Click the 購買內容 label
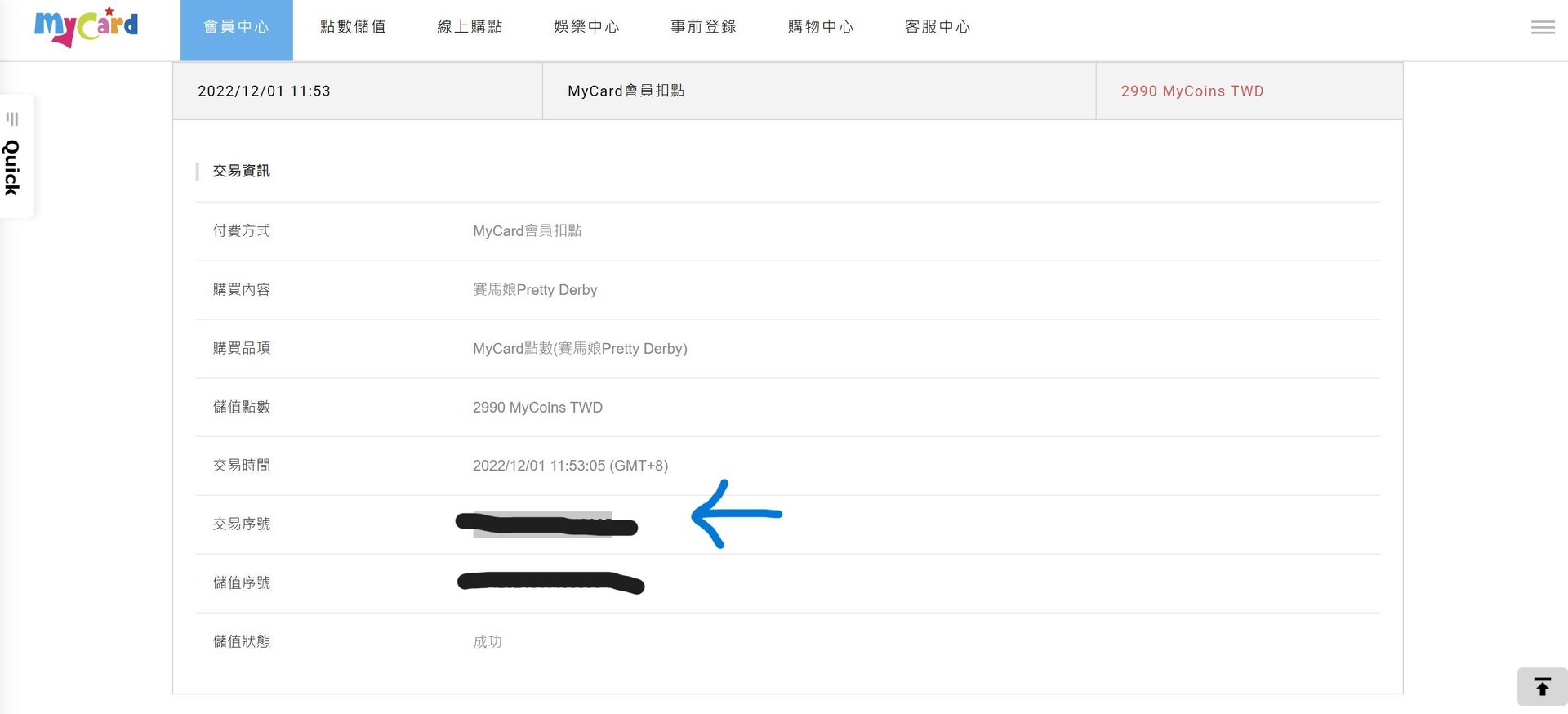The height and width of the screenshot is (714, 1568). [x=241, y=290]
